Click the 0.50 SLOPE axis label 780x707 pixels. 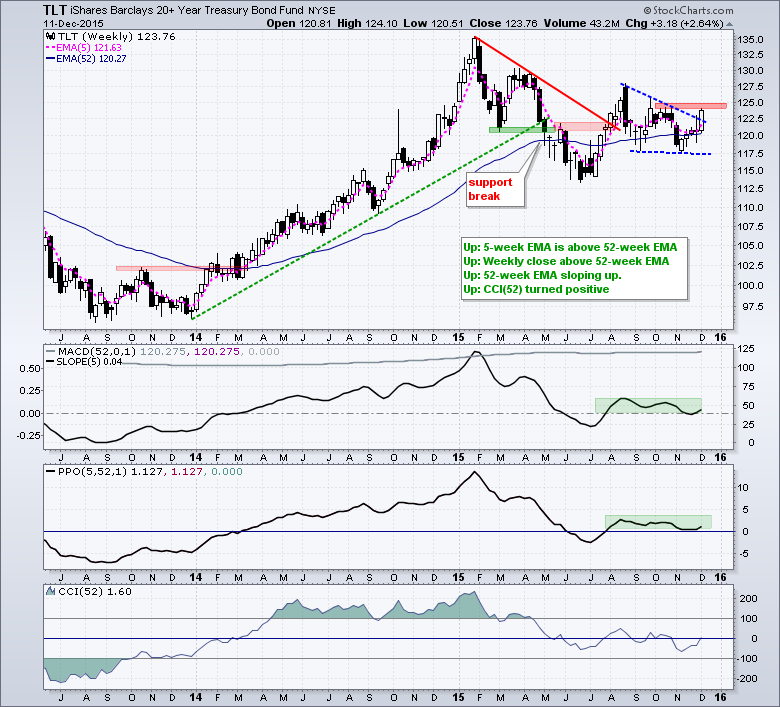coord(30,369)
